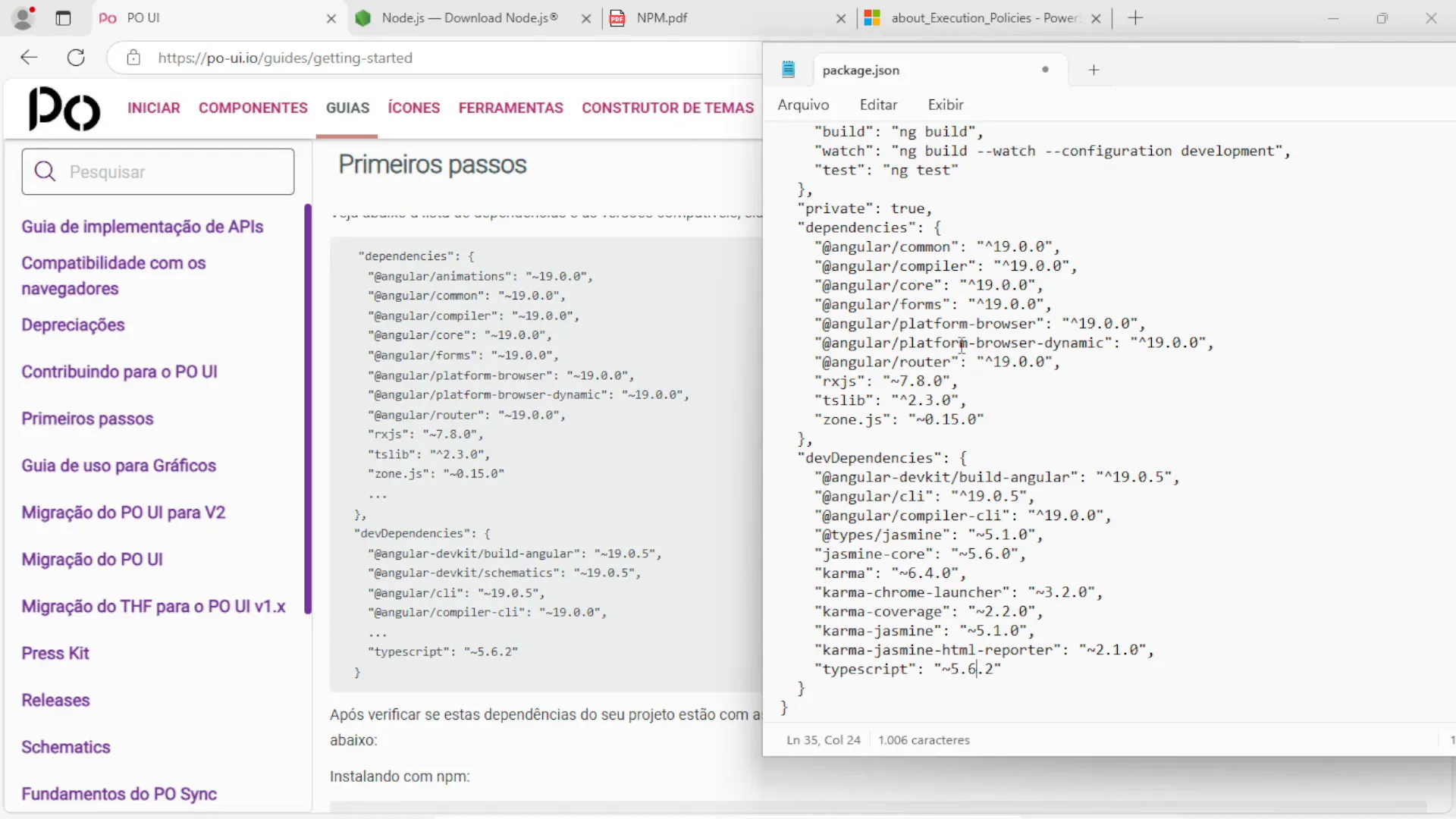Open the Arquivo menu in Notepad

coord(803,105)
